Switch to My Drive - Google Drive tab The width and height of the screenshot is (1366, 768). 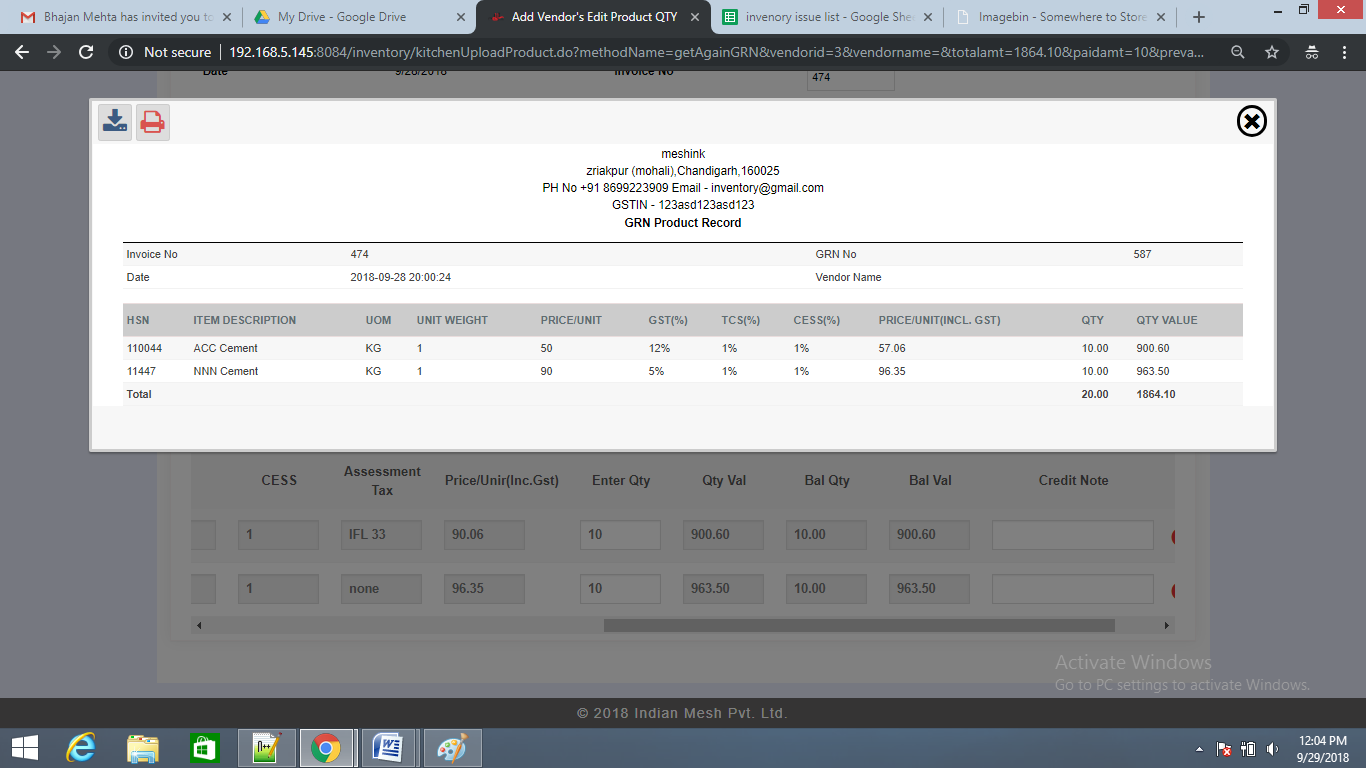(358, 17)
